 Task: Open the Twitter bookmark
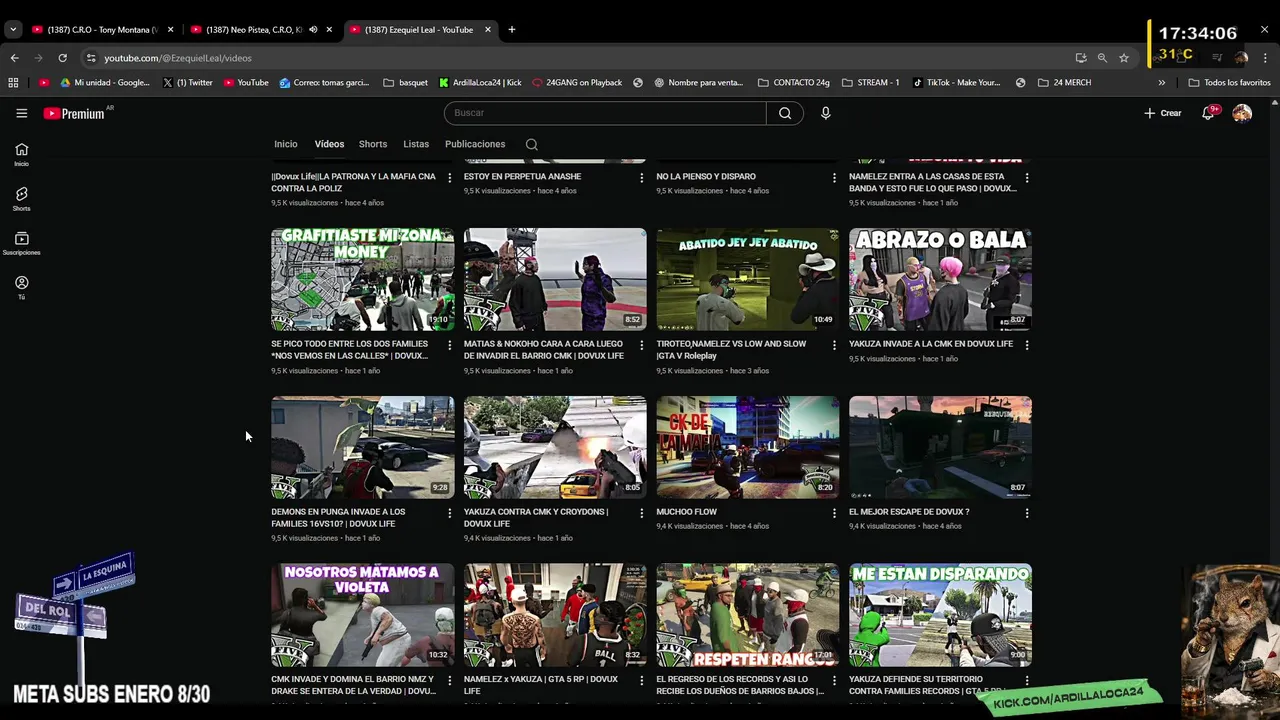coord(187,83)
